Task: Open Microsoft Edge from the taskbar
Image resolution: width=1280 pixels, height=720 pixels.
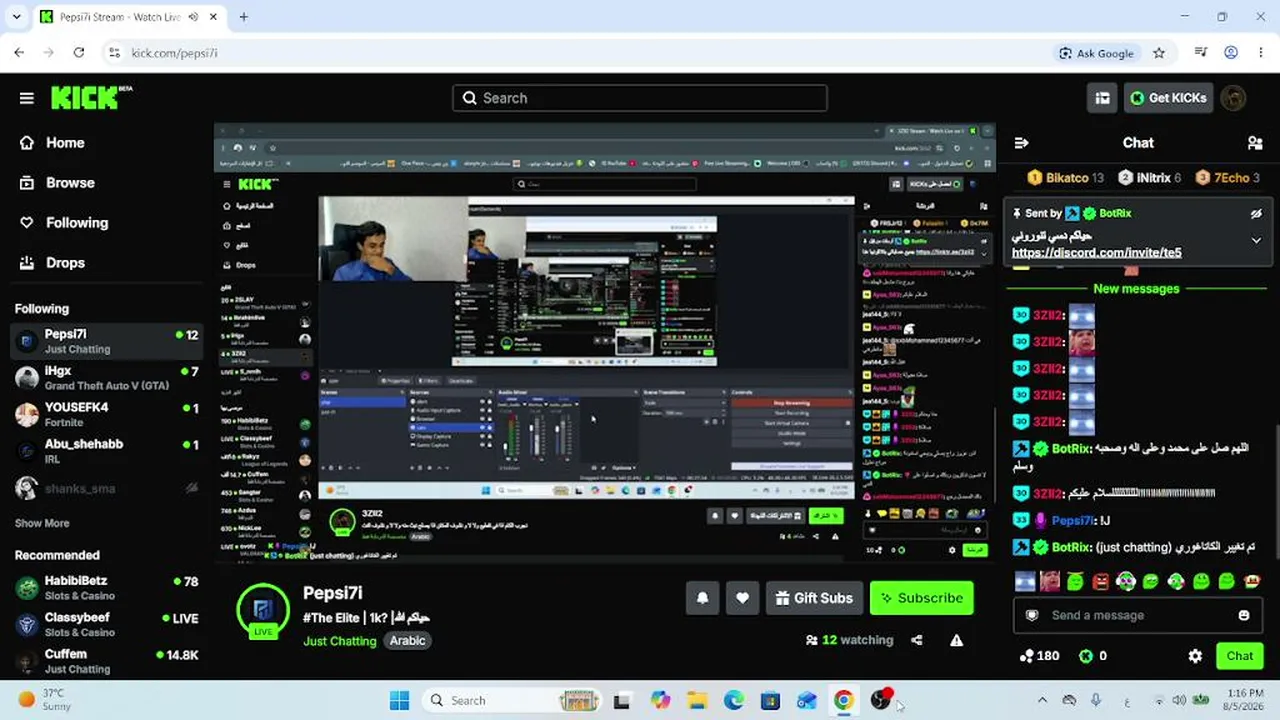Action: click(734, 701)
